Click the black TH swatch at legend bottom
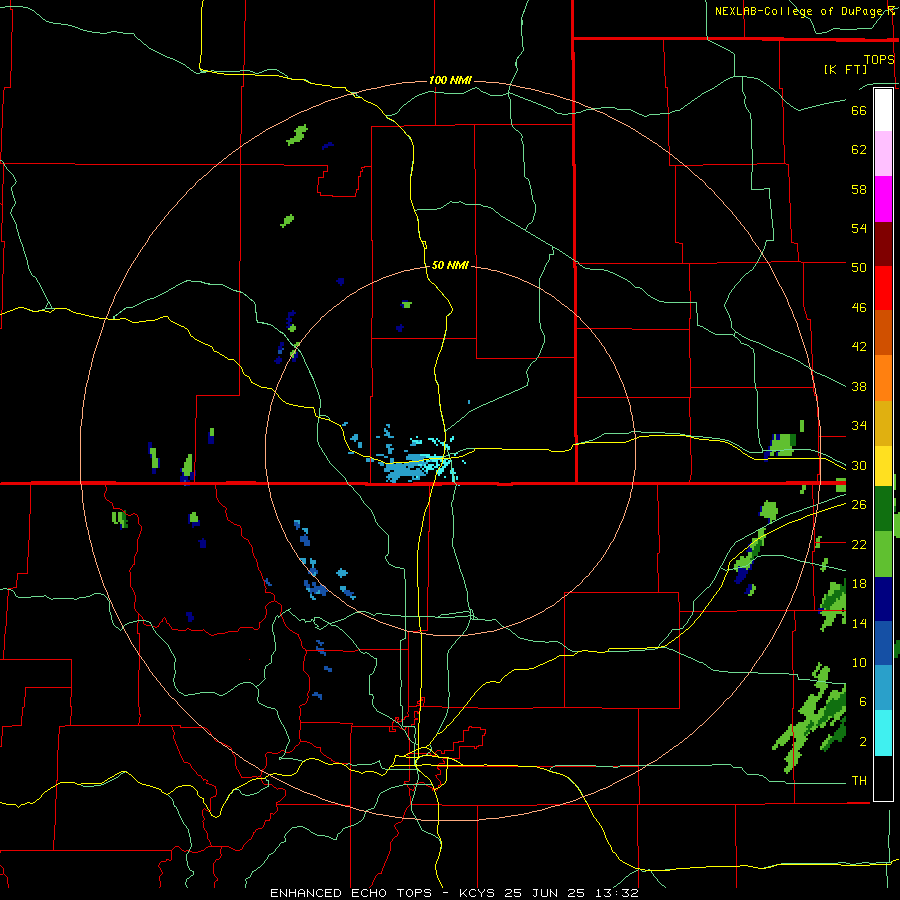 click(883, 778)
